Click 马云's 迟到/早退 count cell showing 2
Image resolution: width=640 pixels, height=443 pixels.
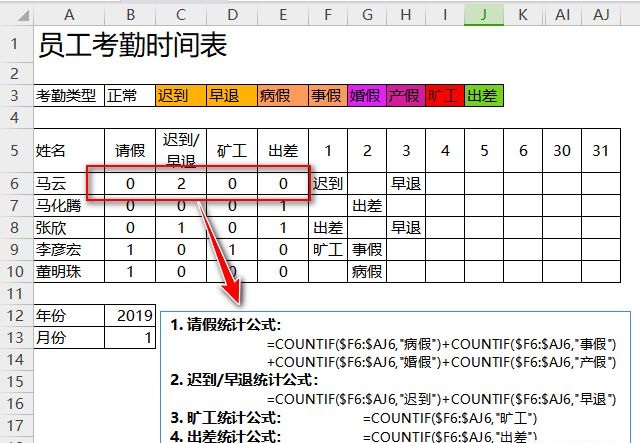pyautogui.click(x=180, y=184)
